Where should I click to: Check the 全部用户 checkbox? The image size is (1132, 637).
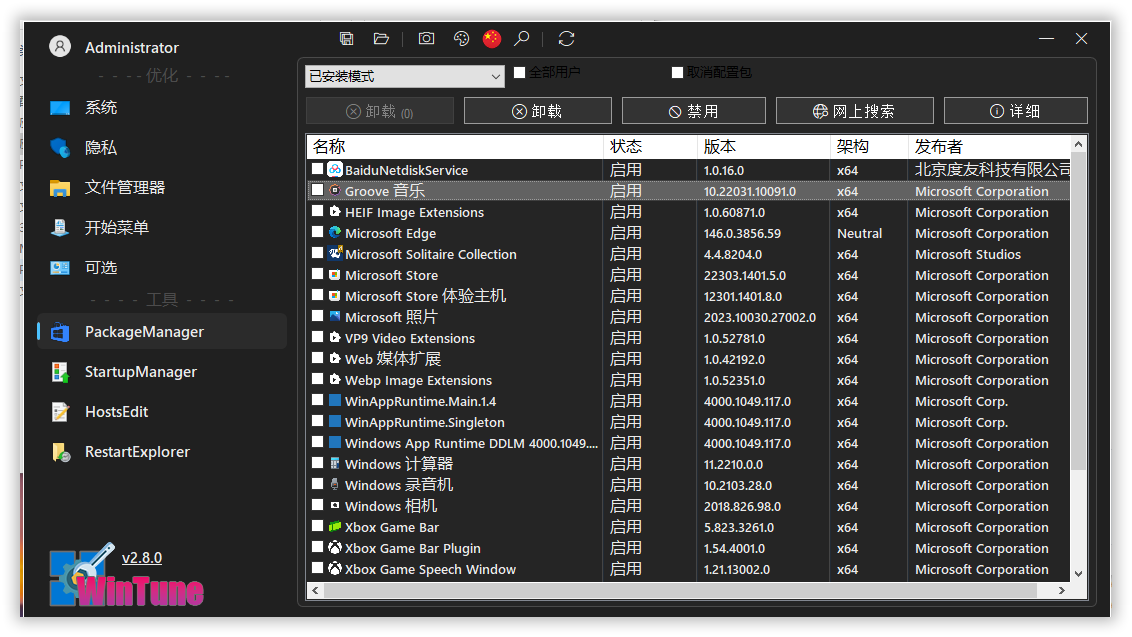pyautogui.click(x=520, y=73)
